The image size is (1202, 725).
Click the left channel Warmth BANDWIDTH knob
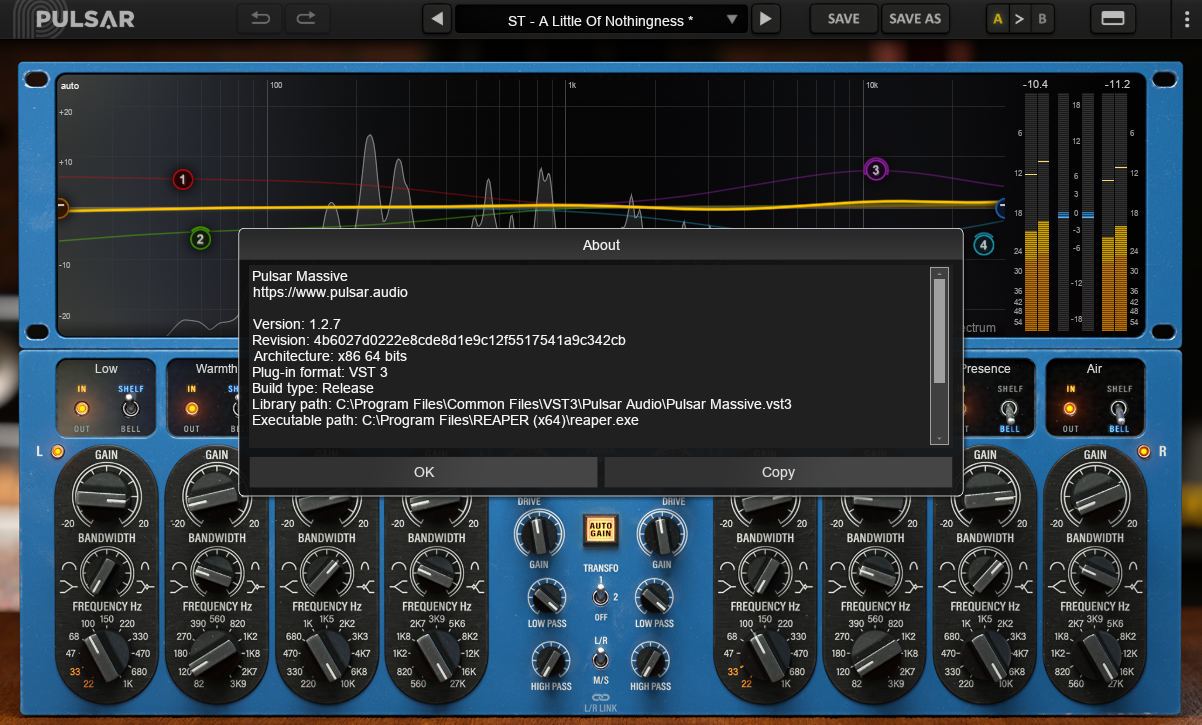point(216,573)
